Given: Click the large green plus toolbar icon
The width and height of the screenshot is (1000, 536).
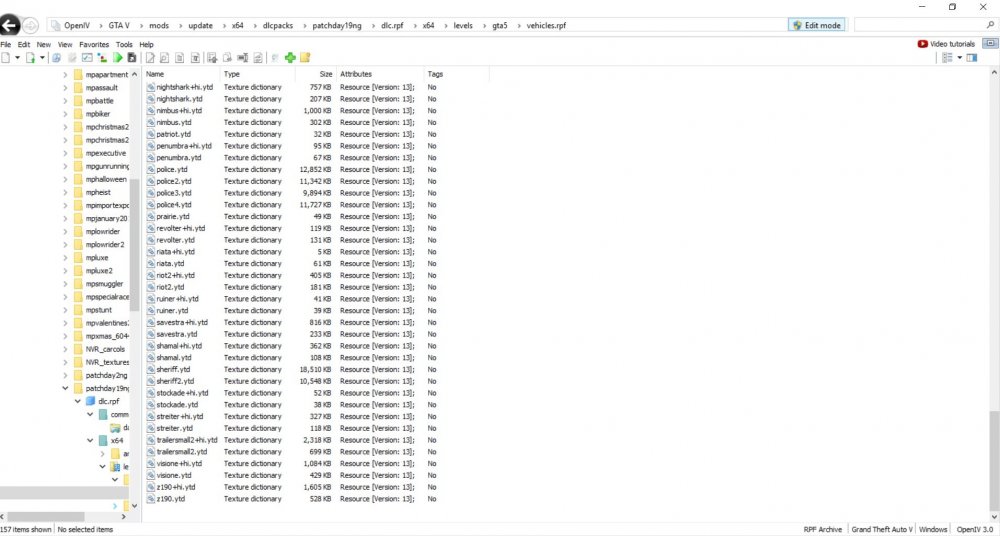Looking at the screenshot, I should pos(290,58).
